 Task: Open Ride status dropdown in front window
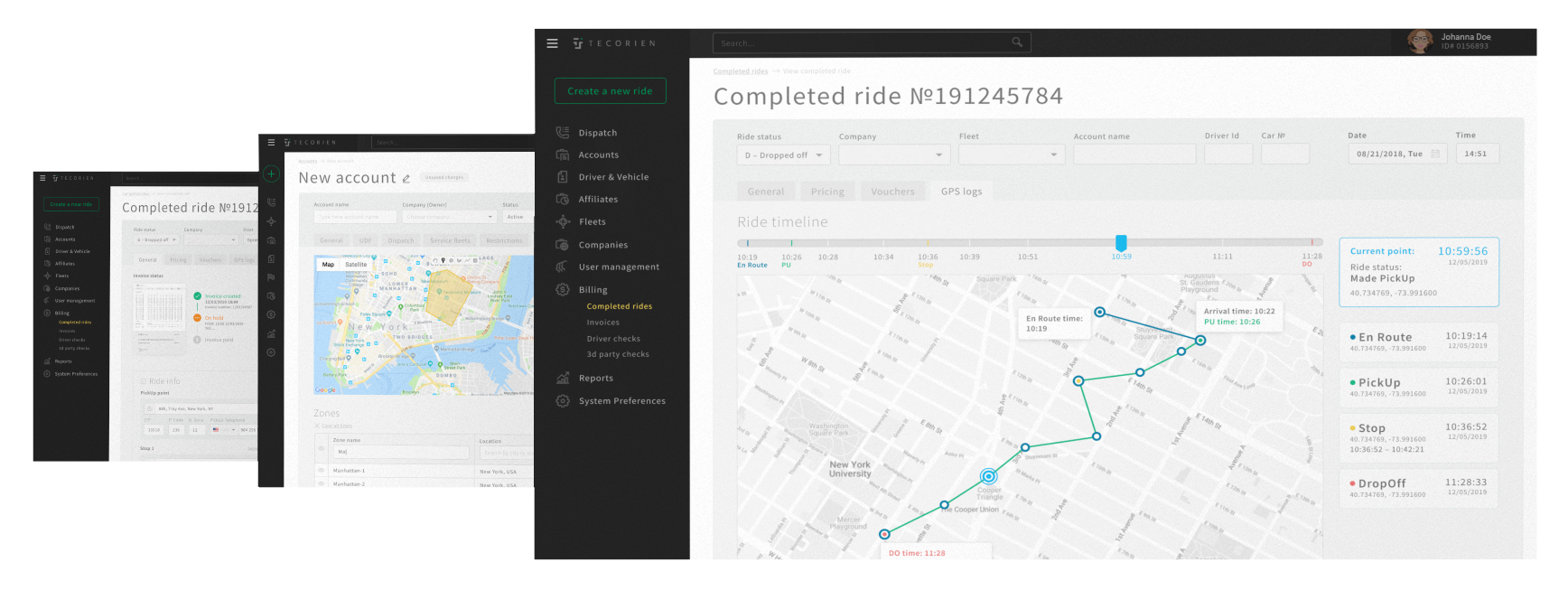(x=784, y=155)
